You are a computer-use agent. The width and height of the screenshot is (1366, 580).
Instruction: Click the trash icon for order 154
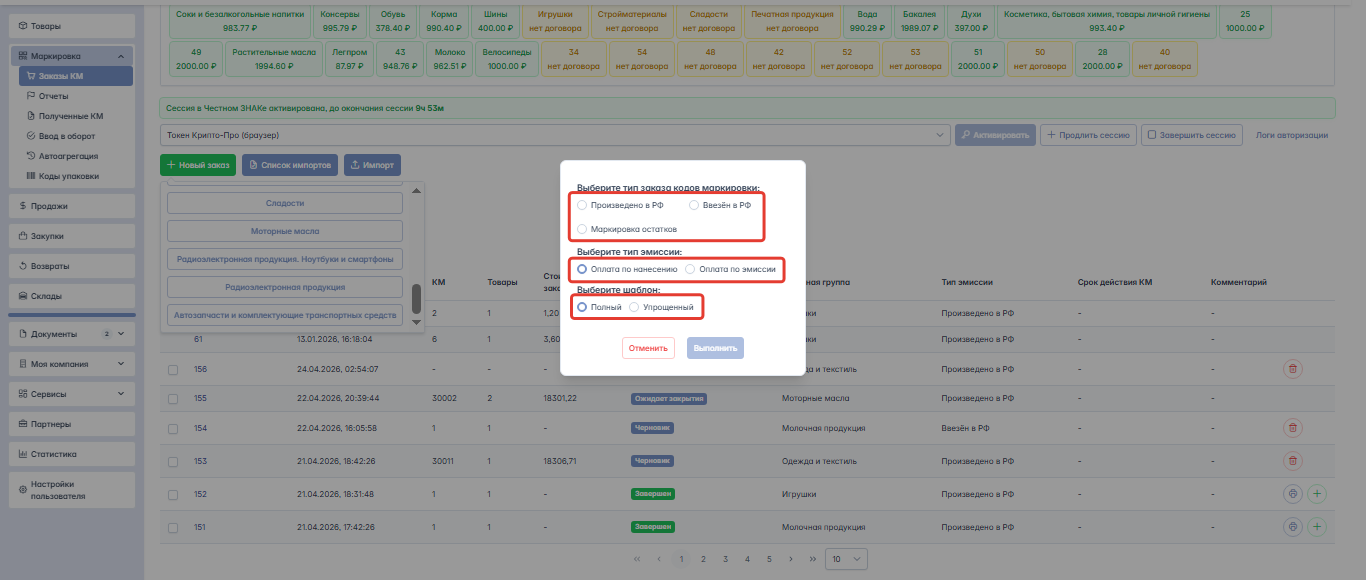click(1293, 428)
